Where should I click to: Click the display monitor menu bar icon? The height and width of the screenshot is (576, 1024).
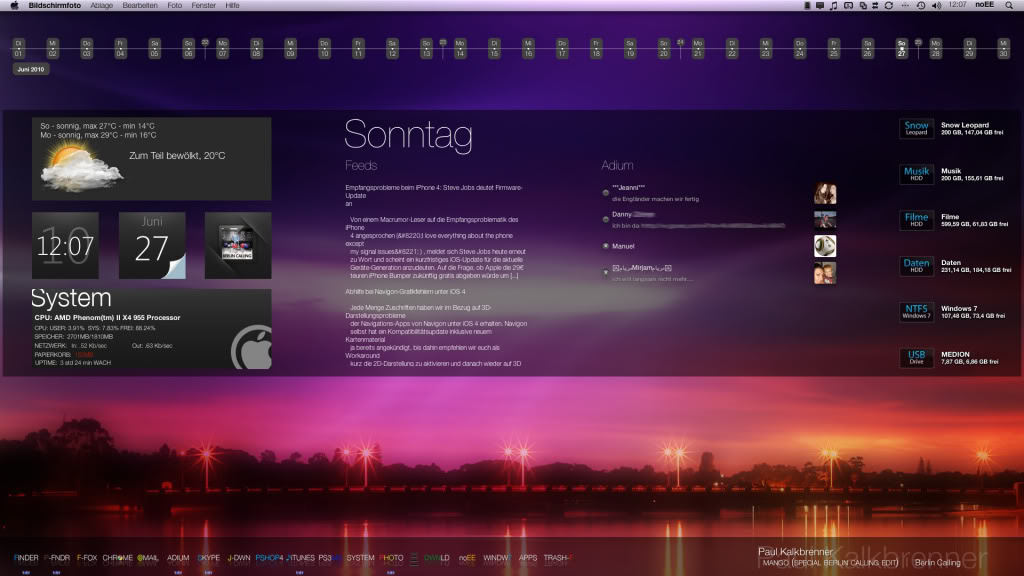[x=820, y=5]
